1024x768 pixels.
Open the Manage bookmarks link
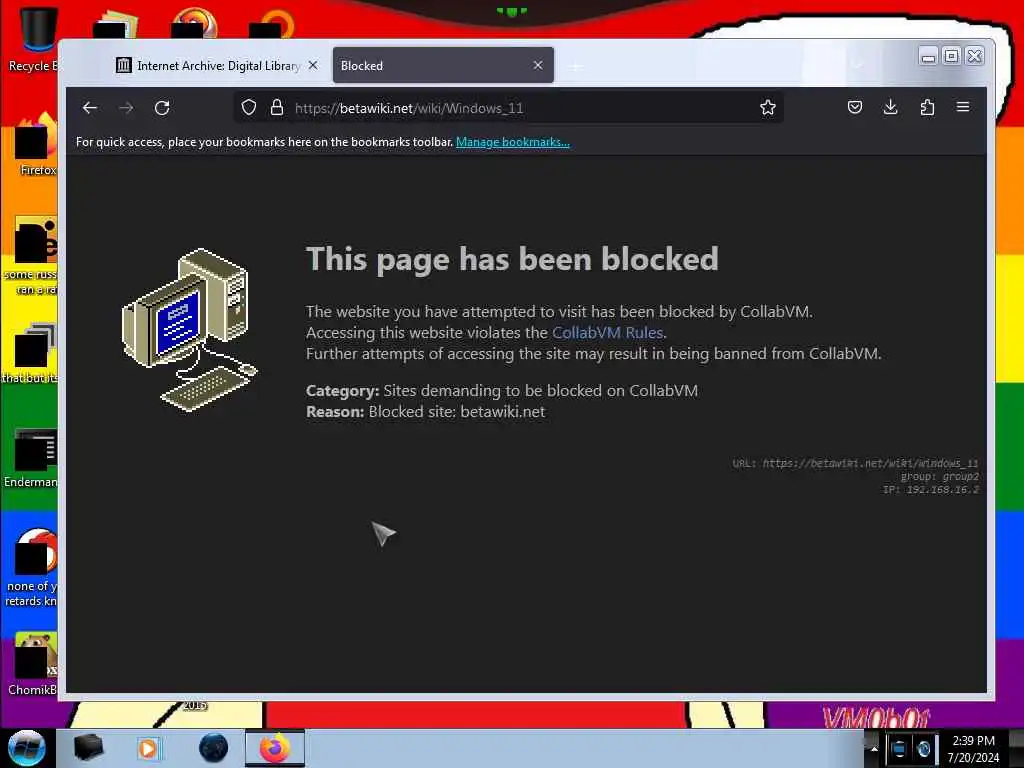coord(513,142)
